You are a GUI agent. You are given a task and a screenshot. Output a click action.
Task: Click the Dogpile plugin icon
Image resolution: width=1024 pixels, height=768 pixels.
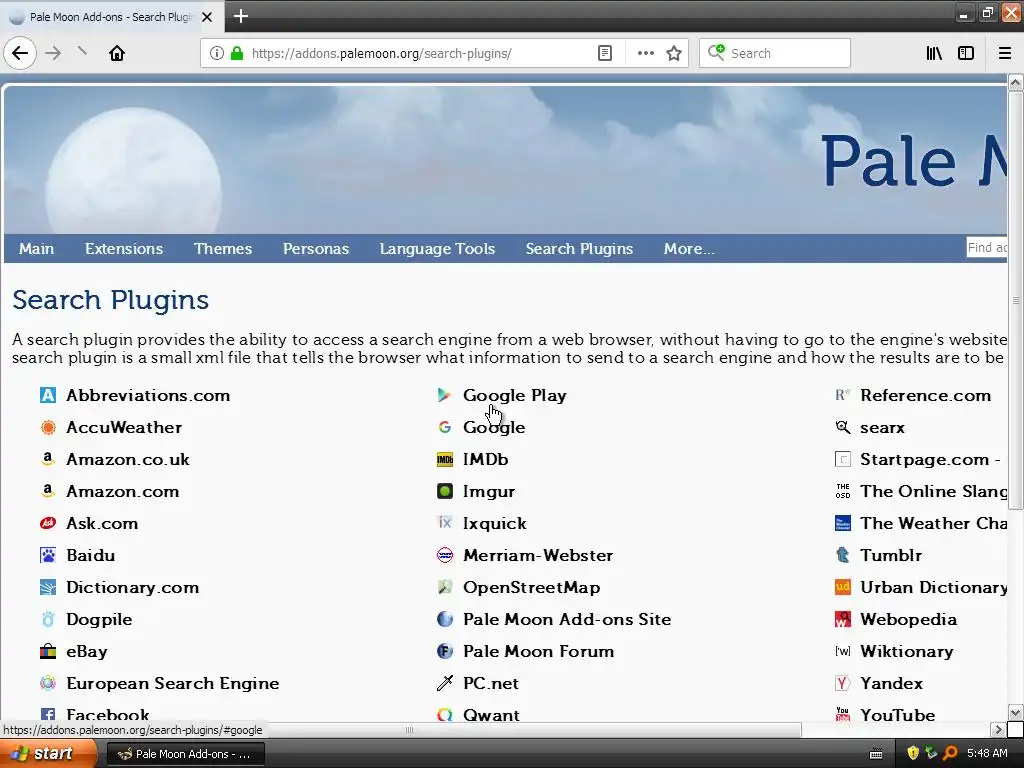click(x=48, y=619)
